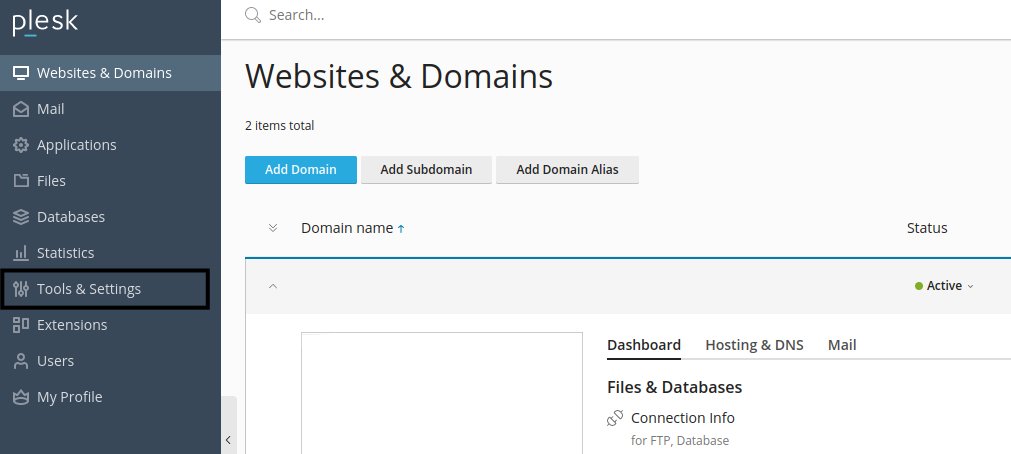
Task: Click the Tools & Settings sliders icon
Action: [21, 289]
